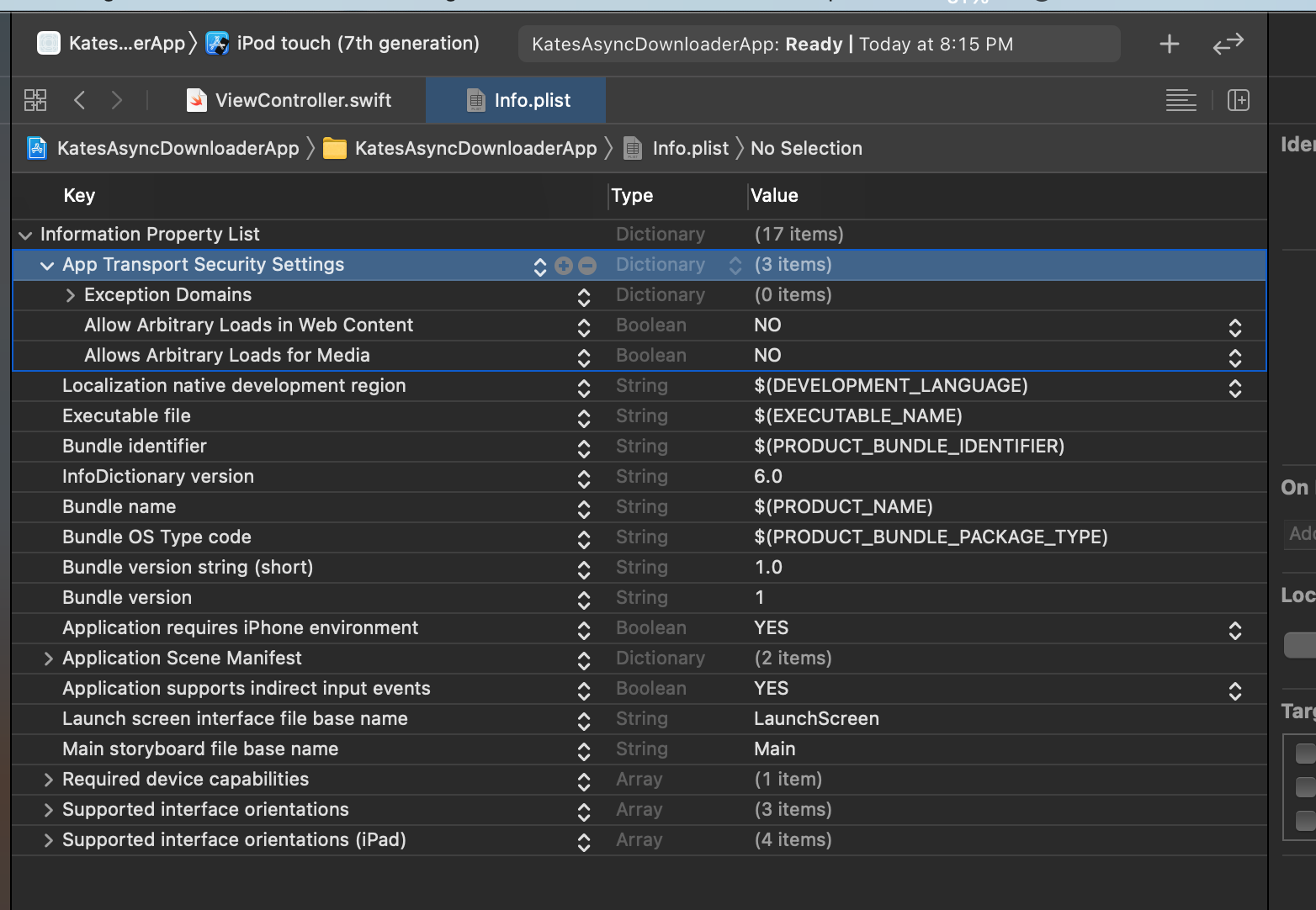Open the related items grid menu
This screenshot has width=1316, height=910.
point(35,100)
